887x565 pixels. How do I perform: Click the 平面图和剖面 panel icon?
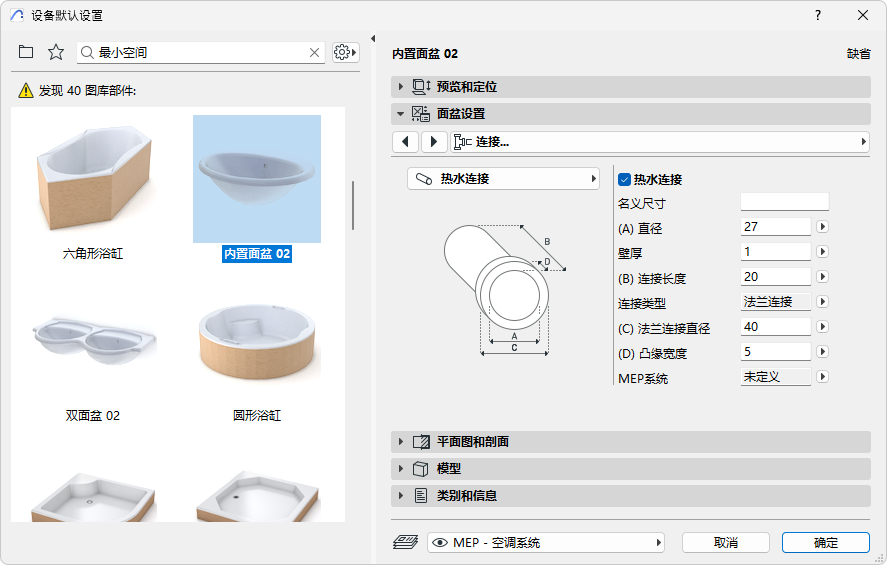click(x=421, y=442)
